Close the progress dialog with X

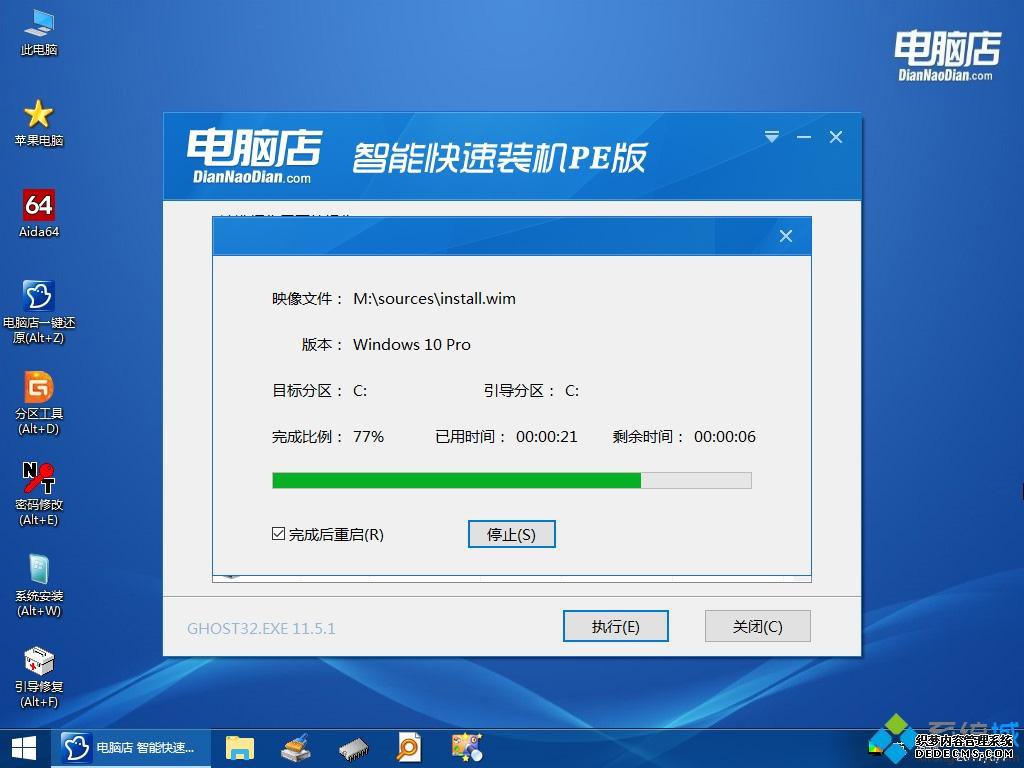(x=786, y=236)
